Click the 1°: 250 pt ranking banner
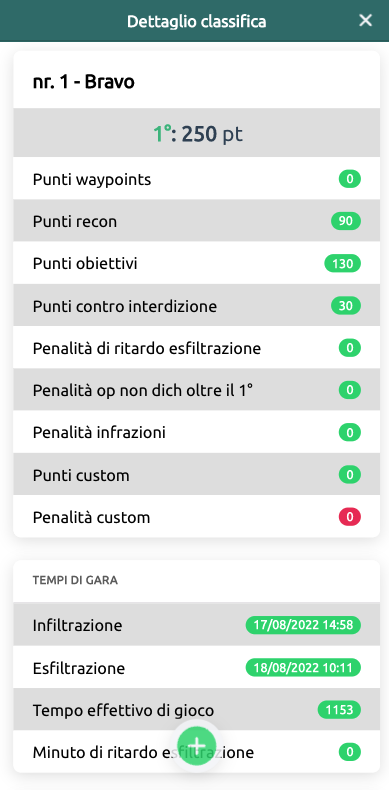 click(x=197, y=133)
